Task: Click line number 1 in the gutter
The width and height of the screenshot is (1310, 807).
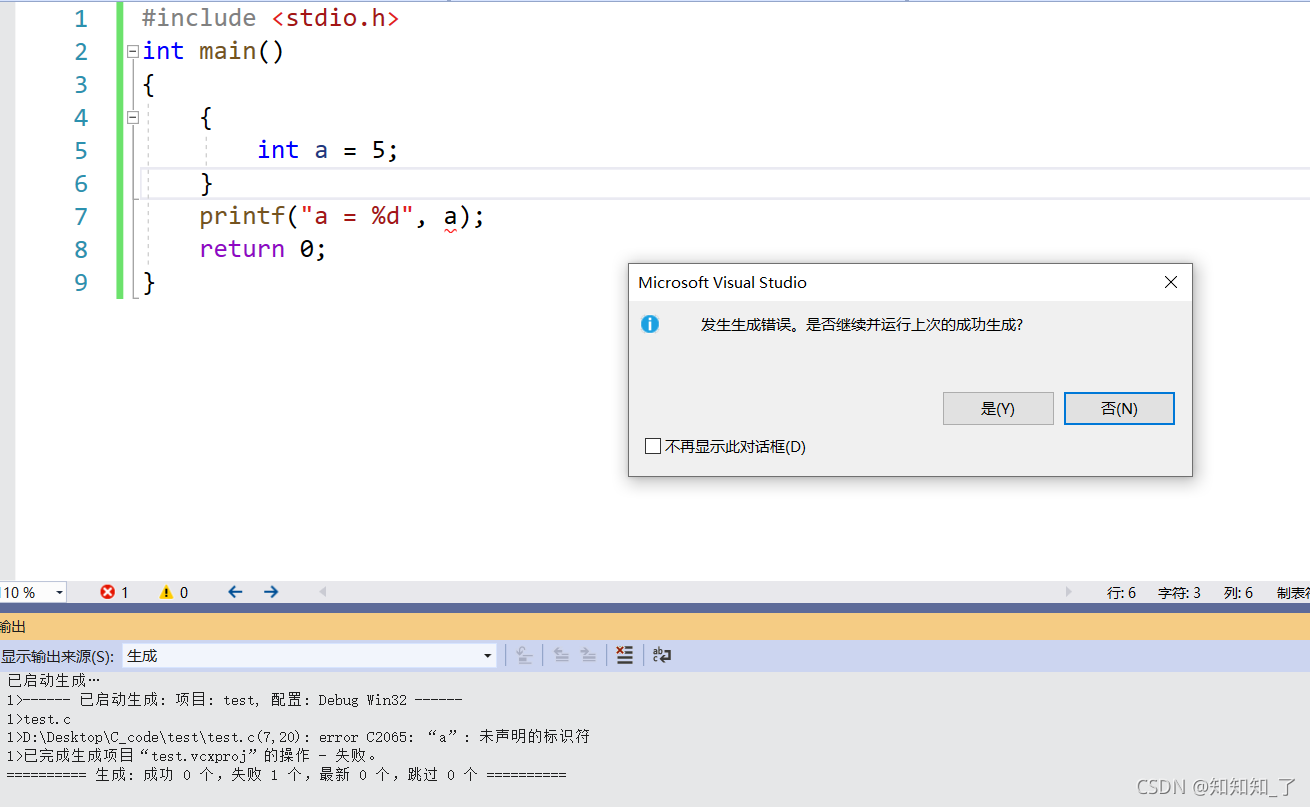Action: [x=81, y=18]
